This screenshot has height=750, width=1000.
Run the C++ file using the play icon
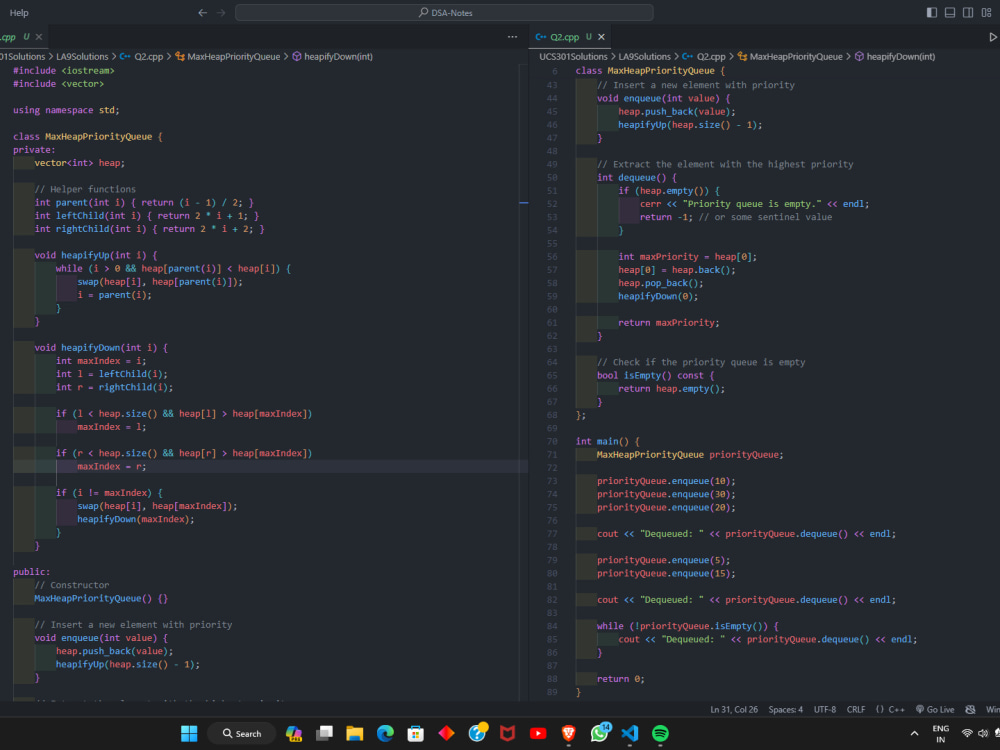pos(993,36)
